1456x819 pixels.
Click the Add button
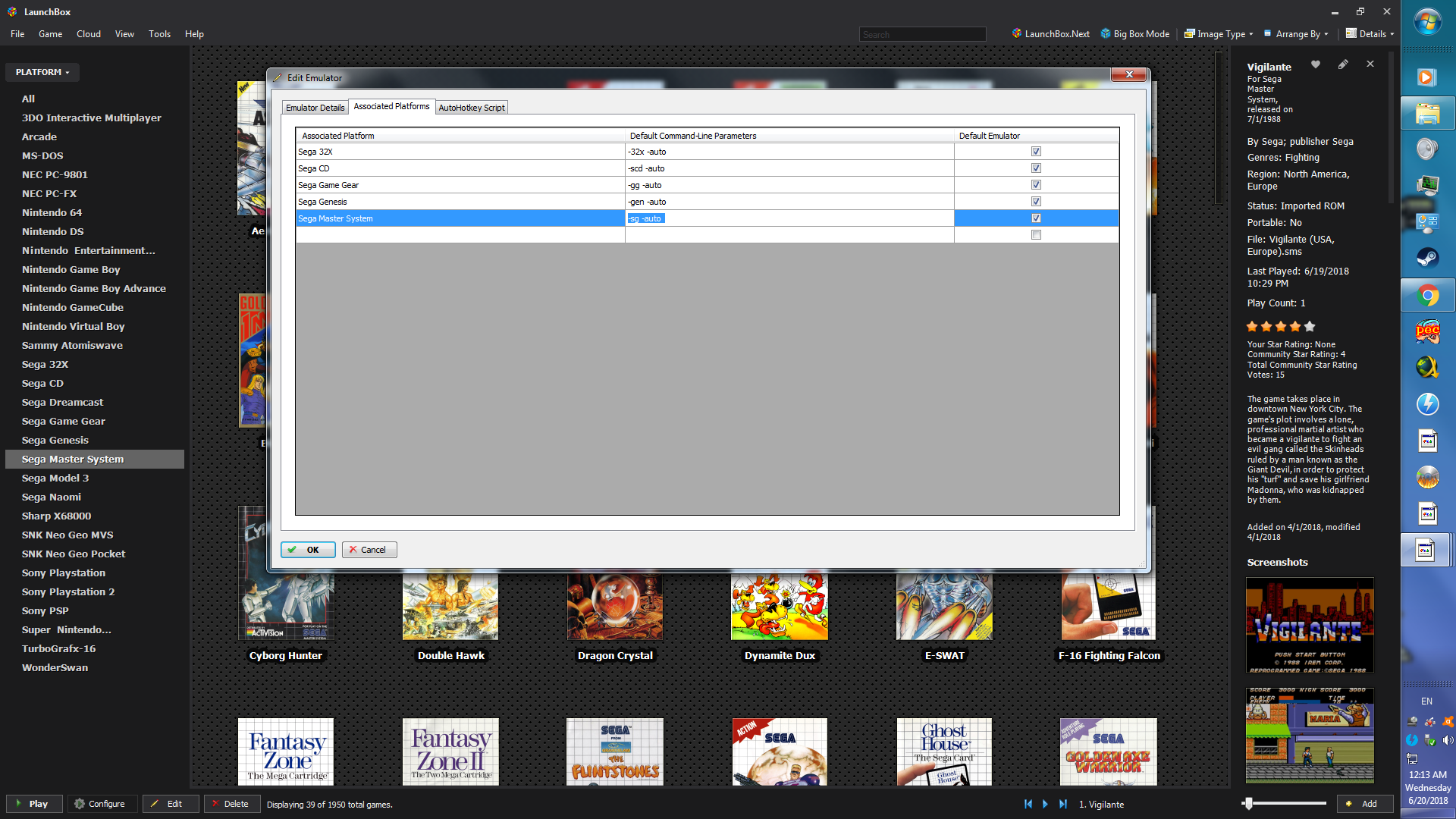tap(1365, 804)
